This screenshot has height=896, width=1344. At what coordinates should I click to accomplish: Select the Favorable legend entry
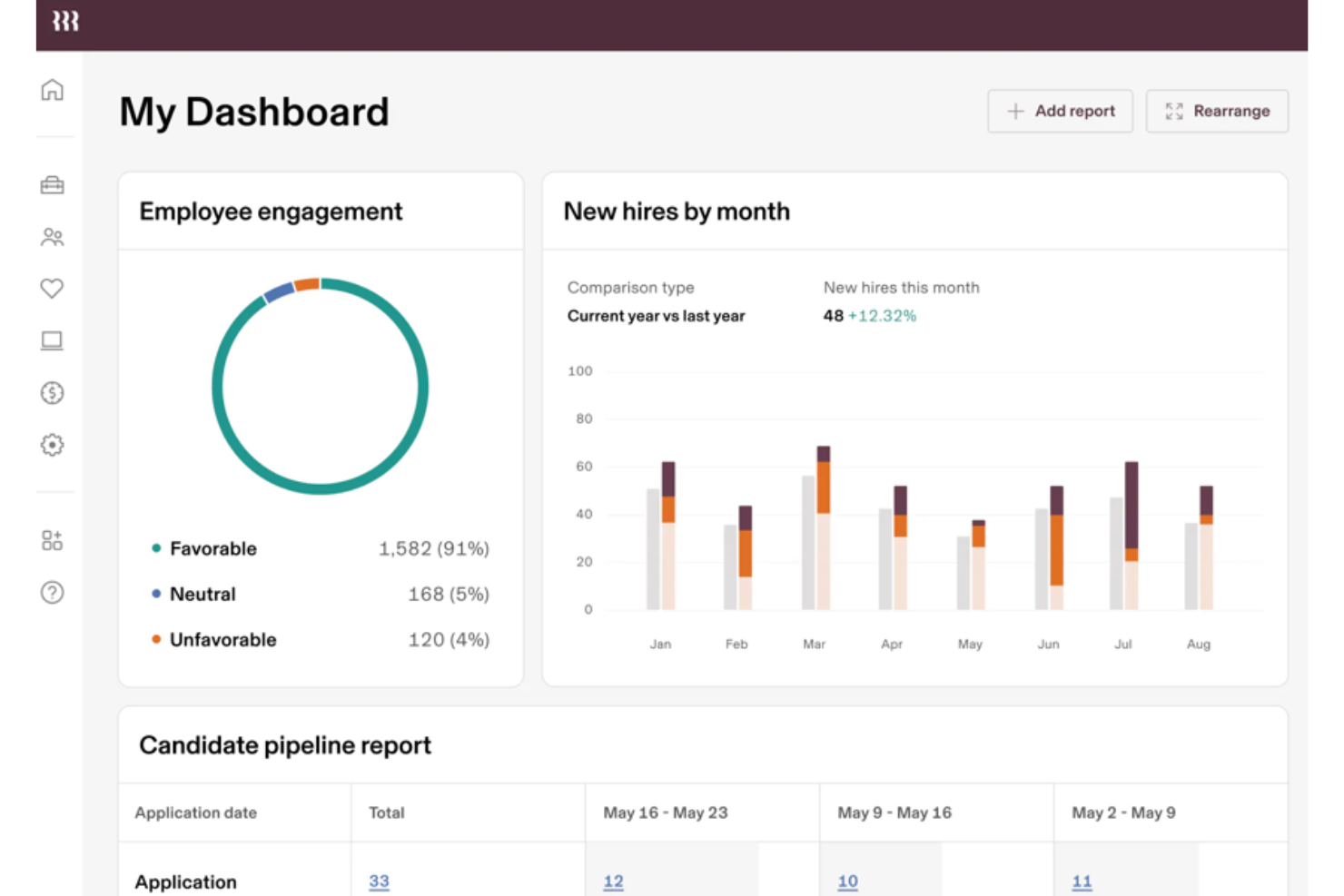point(212,548)
